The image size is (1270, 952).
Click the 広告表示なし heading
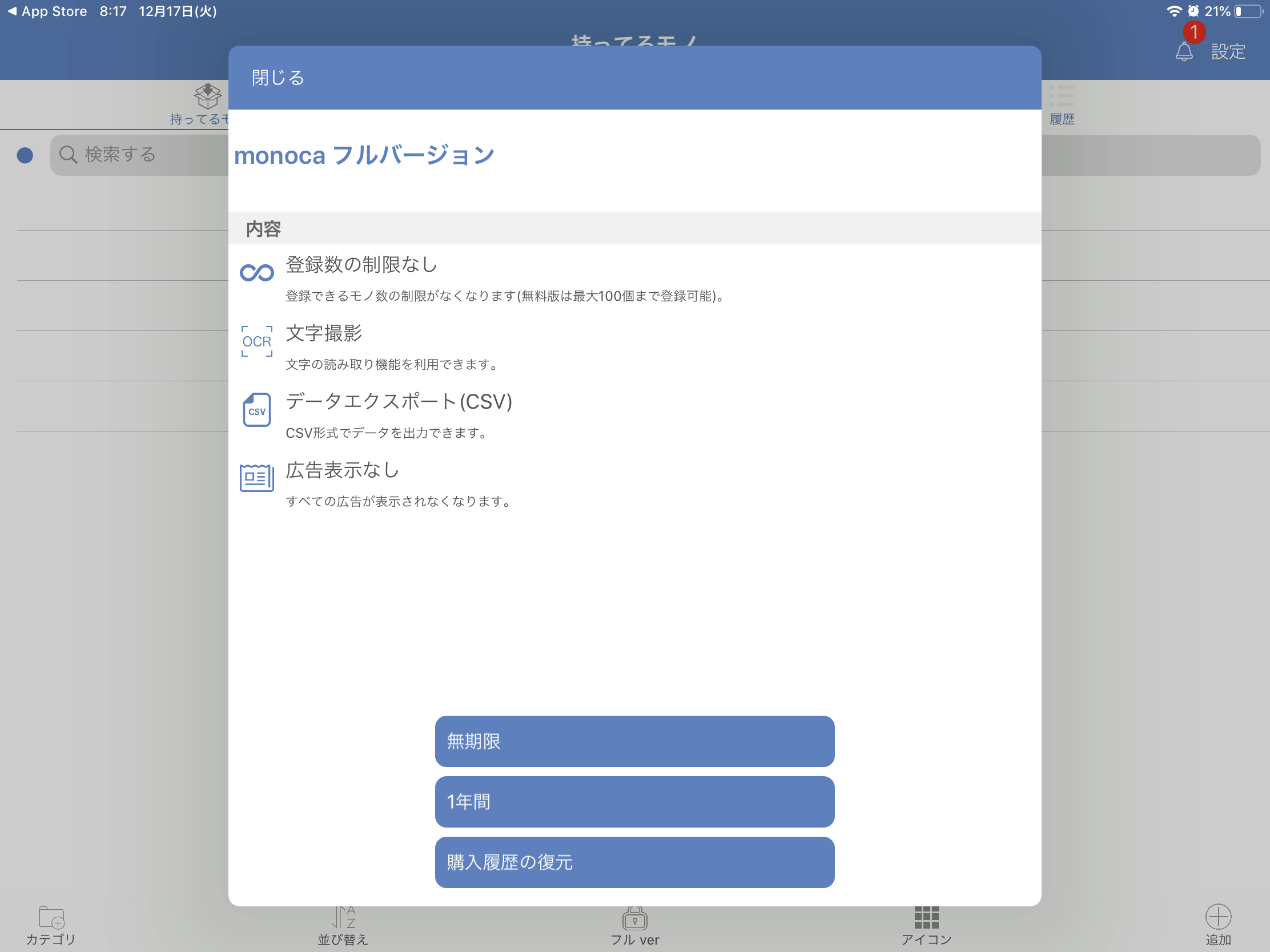point(342,470)
